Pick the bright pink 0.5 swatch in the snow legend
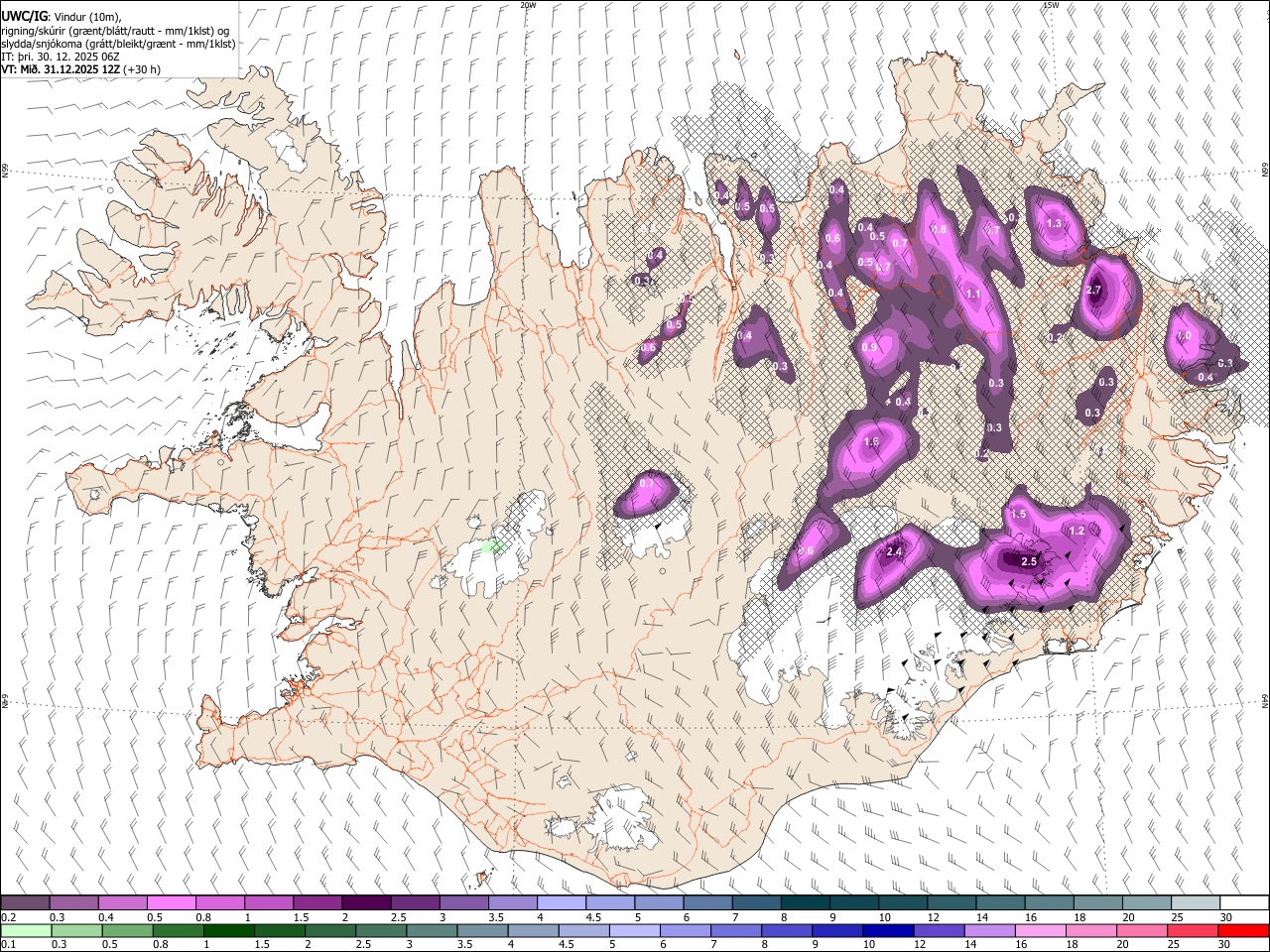The height and width of the screenshot is (952, 1270). click(x=171, y=902)
